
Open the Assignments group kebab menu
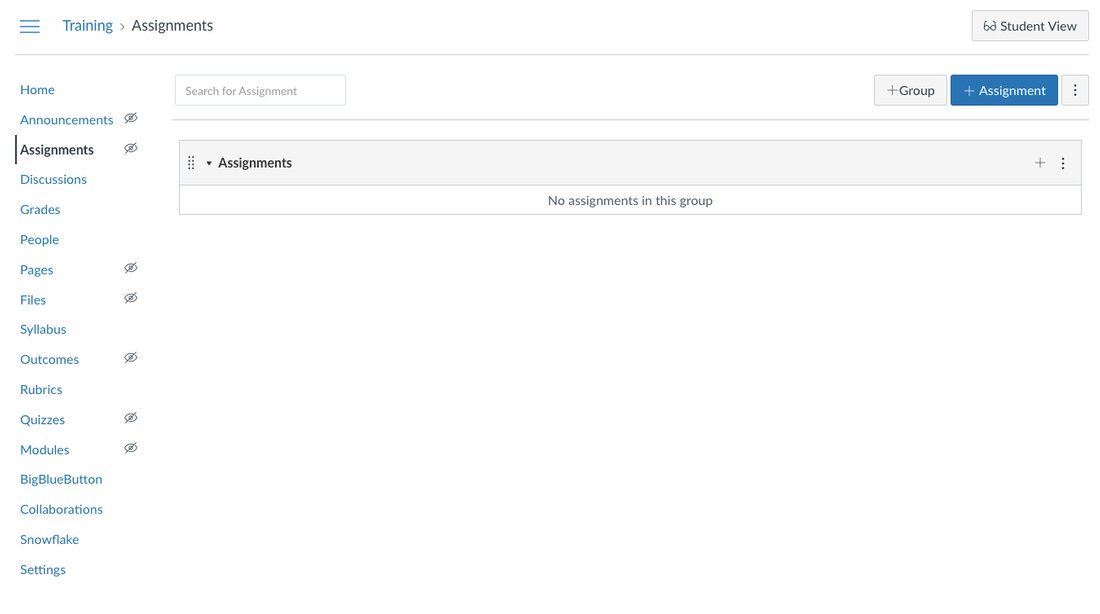[x=1063, y=162]
